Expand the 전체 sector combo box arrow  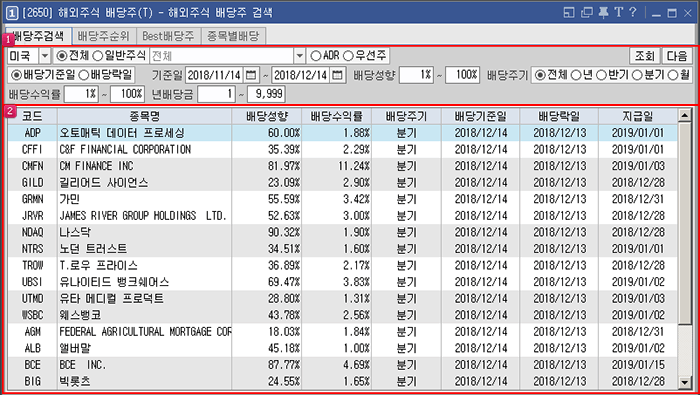pyautogui.click(x=299, y=56)
